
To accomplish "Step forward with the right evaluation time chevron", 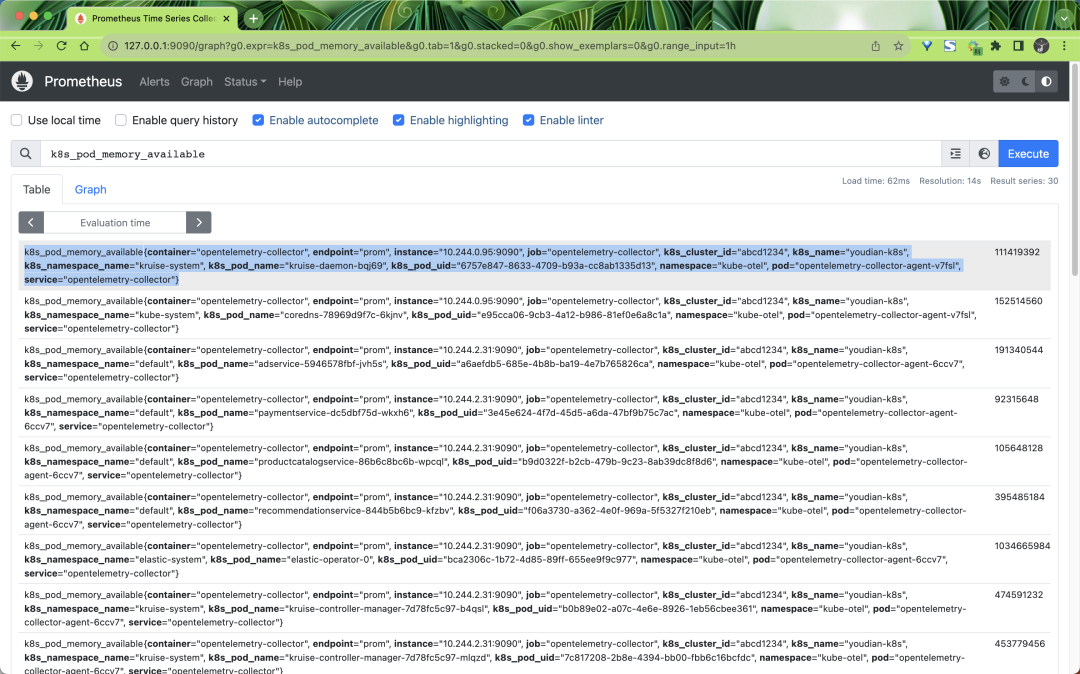I will [x=198, y=222].
